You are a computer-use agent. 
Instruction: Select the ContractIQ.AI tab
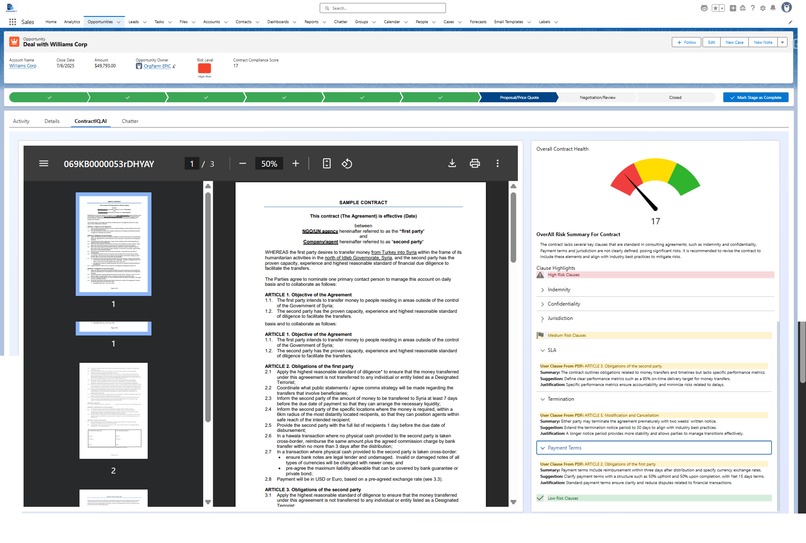[x=90, y=121]
